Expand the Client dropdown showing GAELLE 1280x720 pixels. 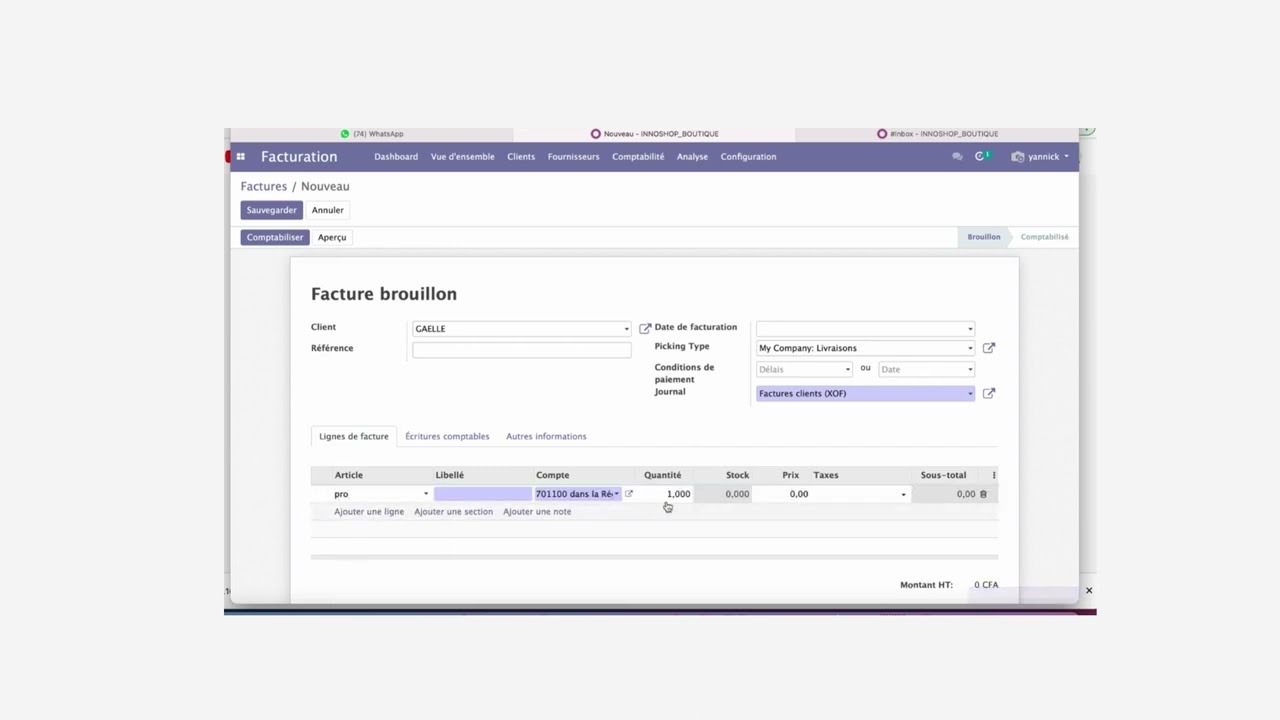pyautogui.click(x=627, y=329)
